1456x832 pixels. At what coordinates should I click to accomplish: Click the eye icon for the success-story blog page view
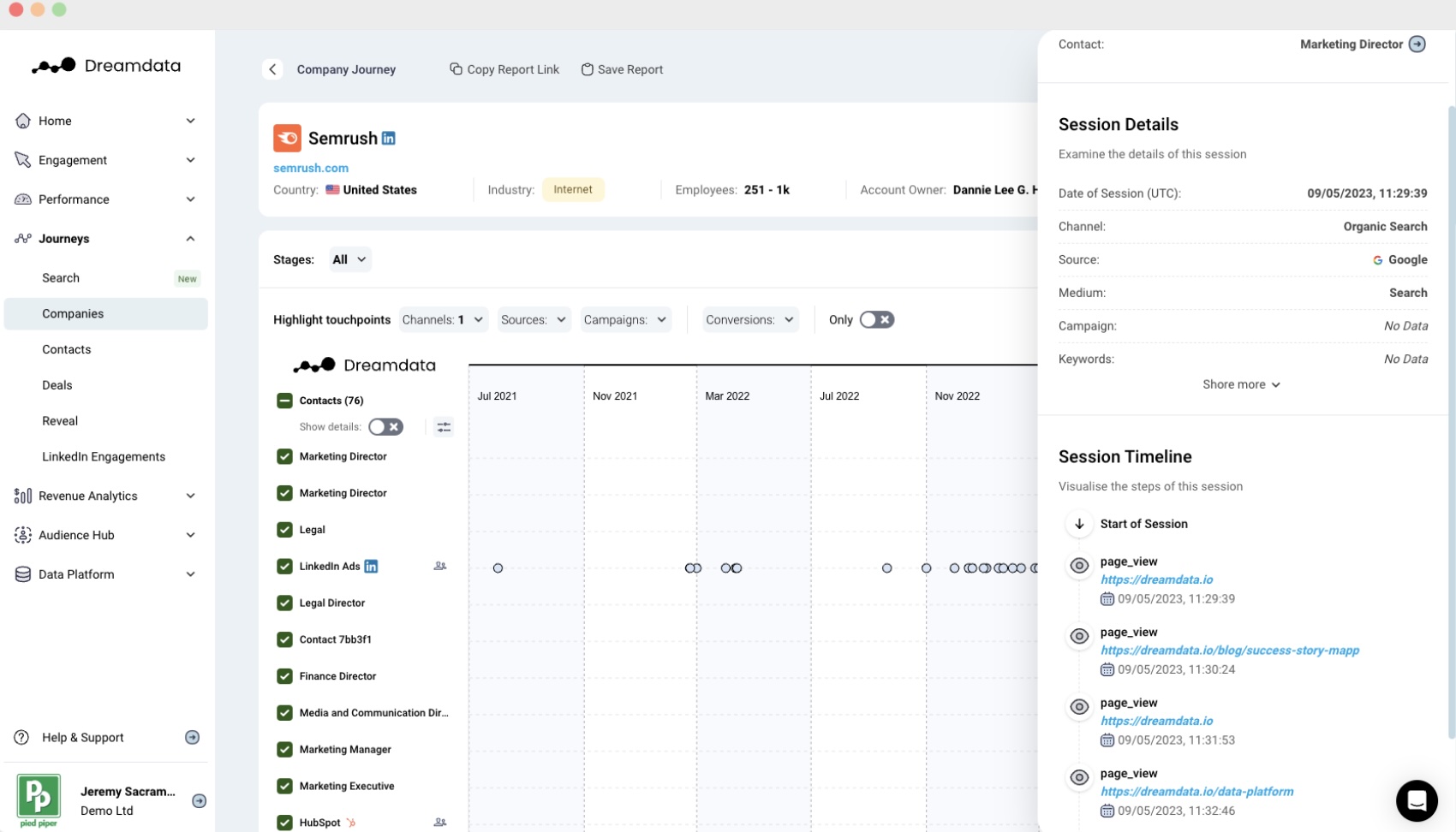coord(1079,636)
